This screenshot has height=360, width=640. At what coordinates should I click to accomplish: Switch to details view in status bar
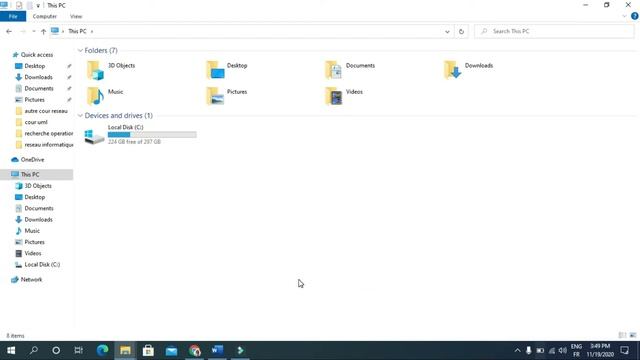[622, 336]
